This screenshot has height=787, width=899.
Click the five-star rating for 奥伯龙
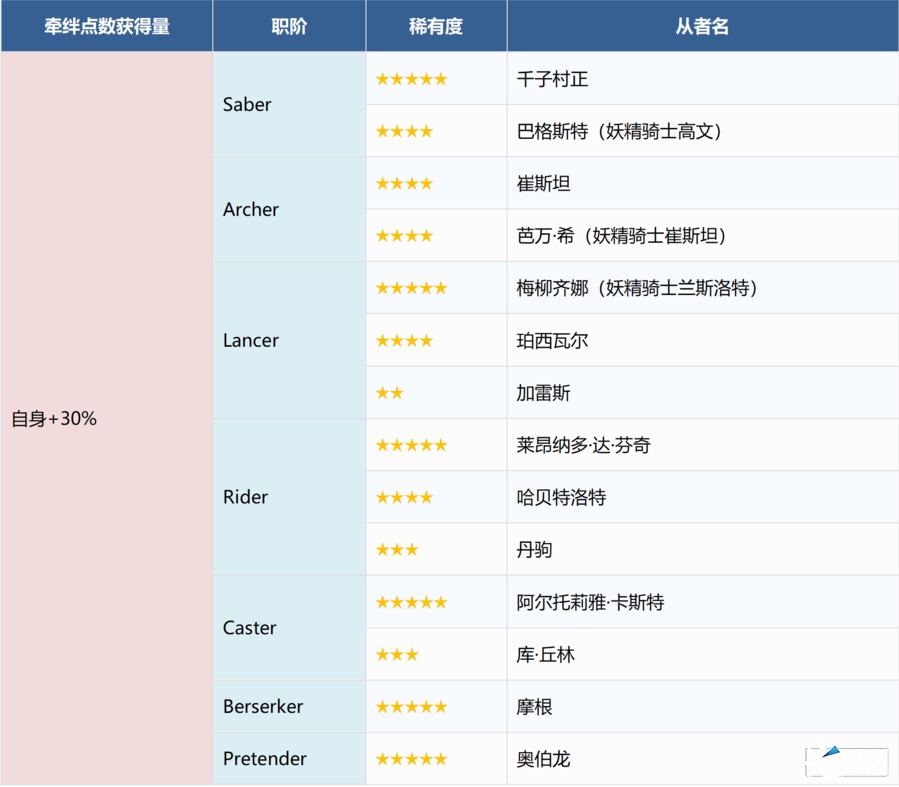click(x=411, y=759)
